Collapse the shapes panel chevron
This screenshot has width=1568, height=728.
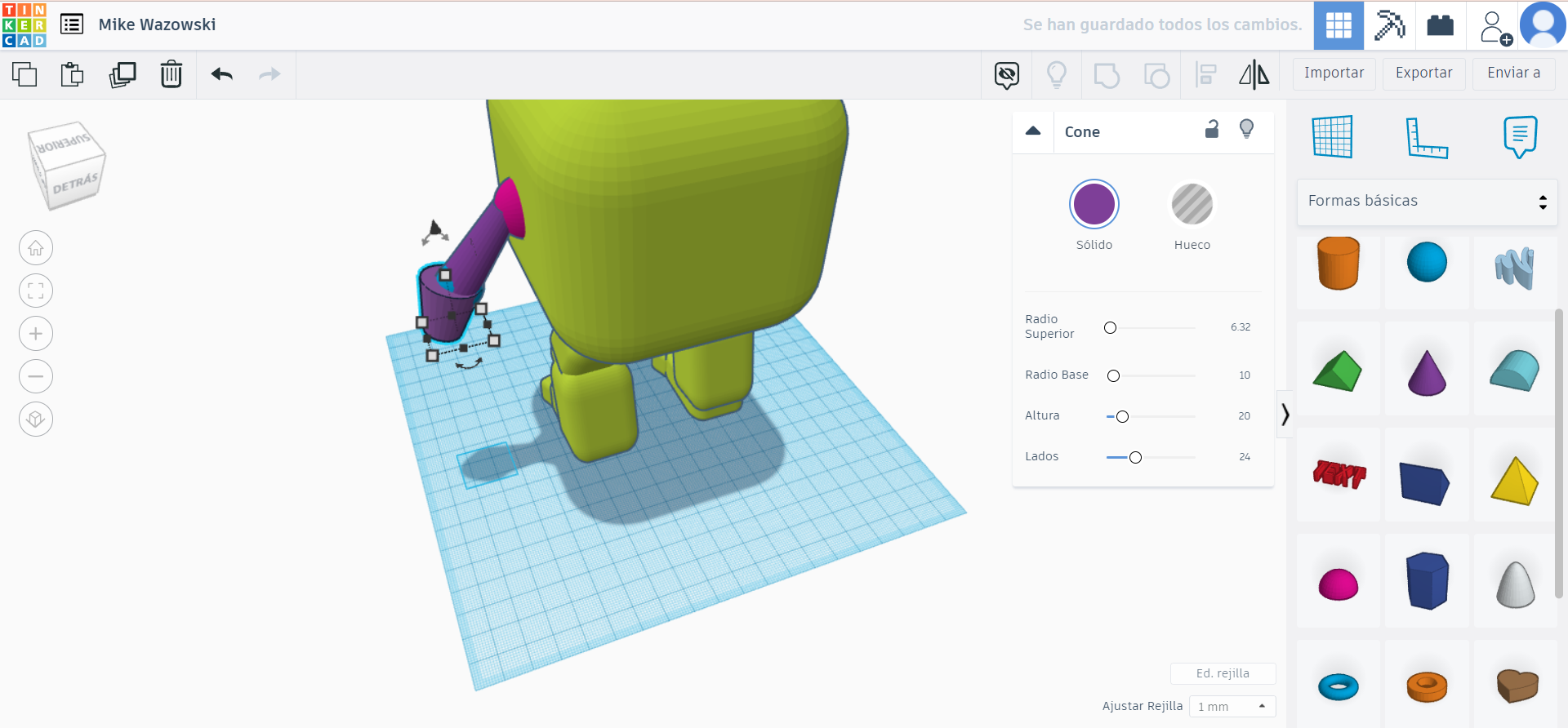(1285, 415)
